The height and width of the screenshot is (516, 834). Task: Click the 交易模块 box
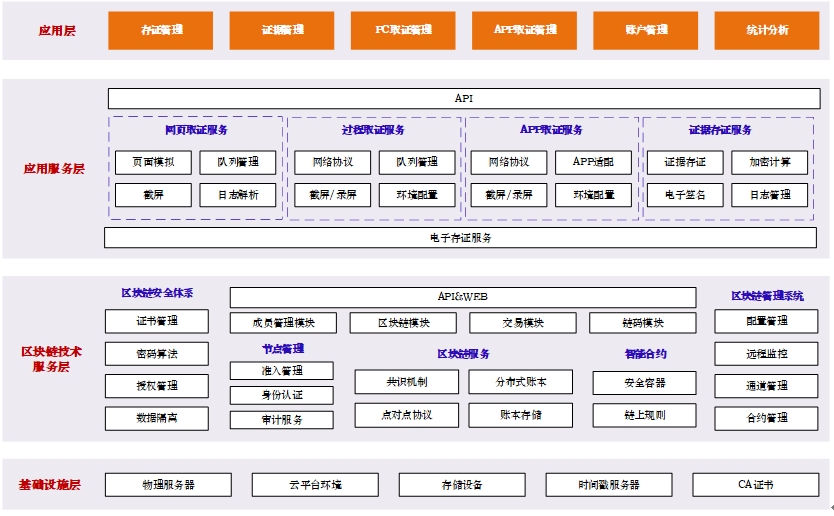(x=523, y=323)
